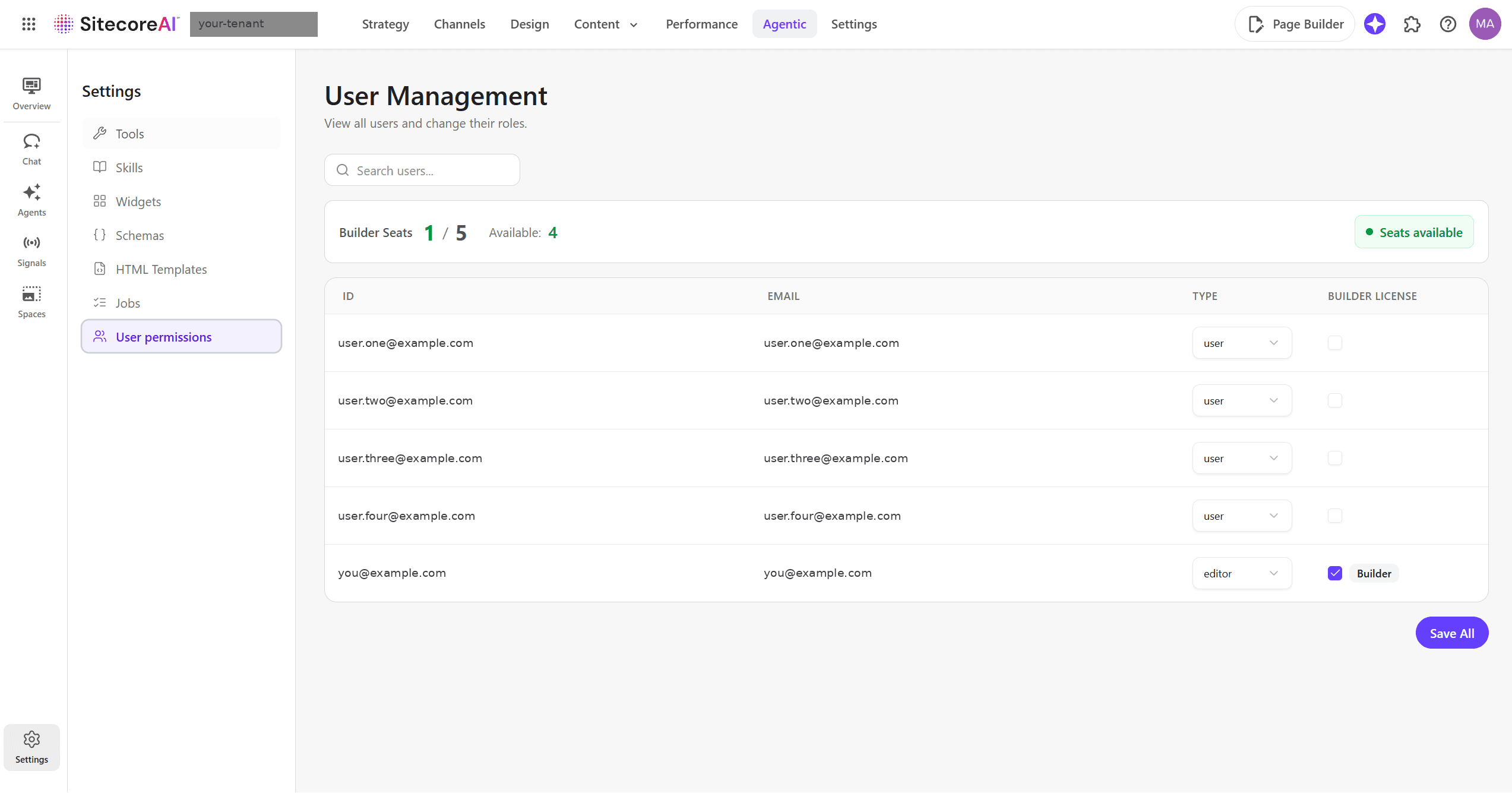Uncheck builder license for you@example.com
Image resolution: width=1512 pixels, height=793 pixels.
coord(1334,573)
